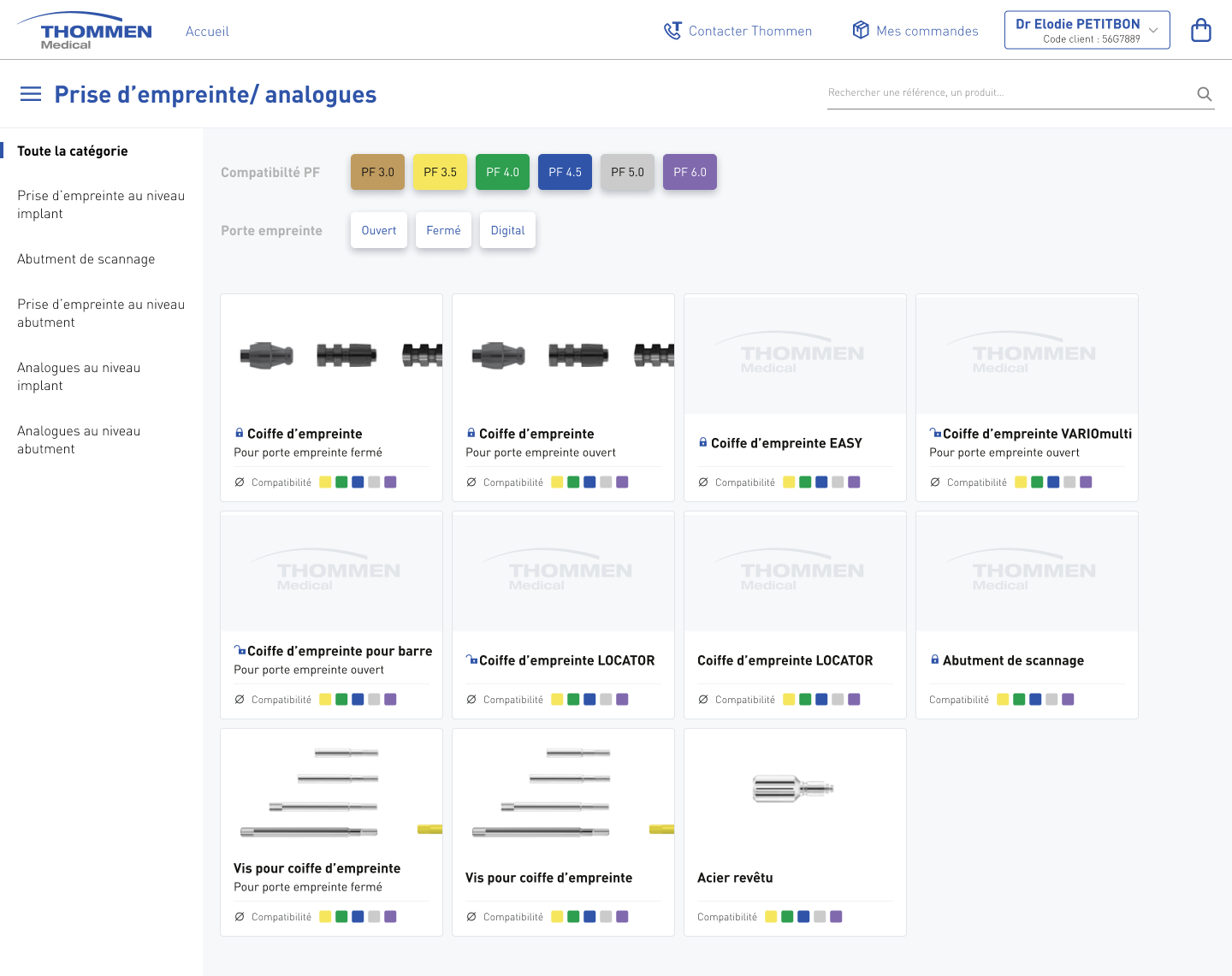Select Abutment de scannage in sidebar
The width and height of the screenshot is (1232, 976).
[x=86, y=259]
